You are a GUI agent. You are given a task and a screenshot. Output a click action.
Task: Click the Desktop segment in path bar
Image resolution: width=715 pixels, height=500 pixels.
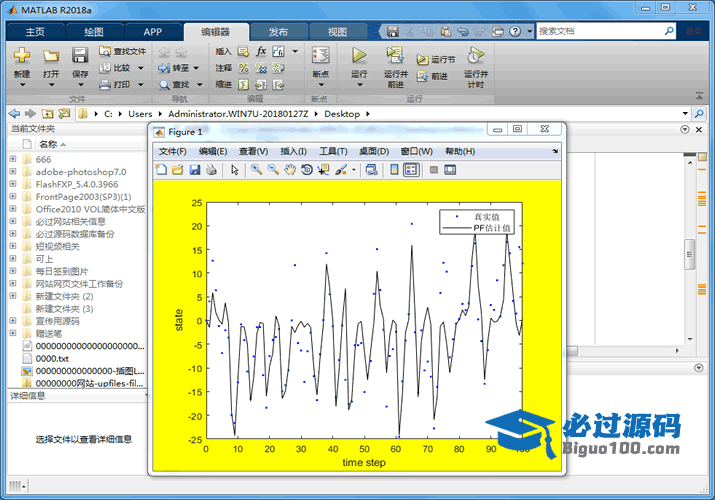pyautogui.click(x=342, y=114)
